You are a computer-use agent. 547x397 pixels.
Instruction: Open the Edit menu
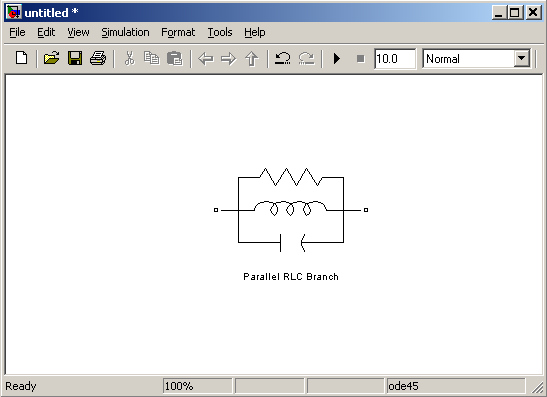pos(46,32)
